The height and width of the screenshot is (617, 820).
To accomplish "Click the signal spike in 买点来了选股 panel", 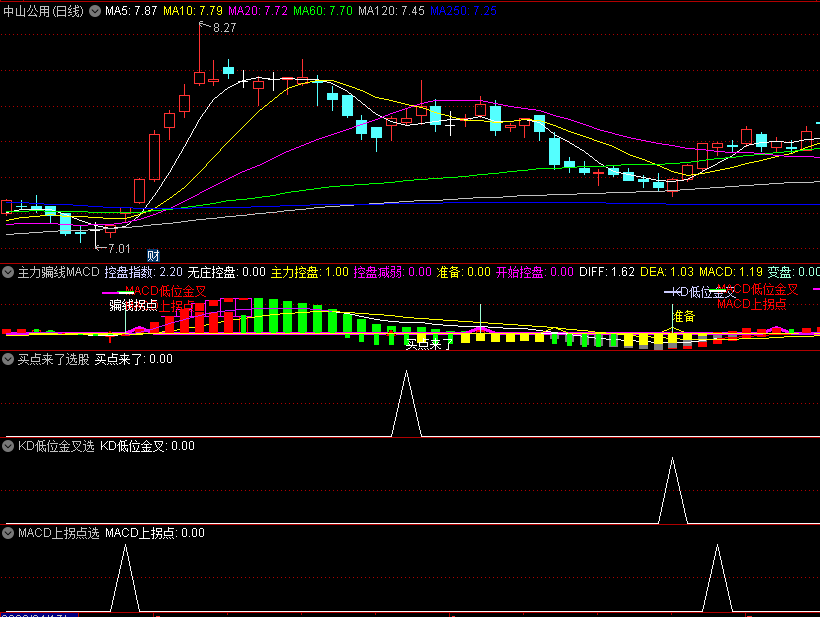I will [x=406, y=403].
